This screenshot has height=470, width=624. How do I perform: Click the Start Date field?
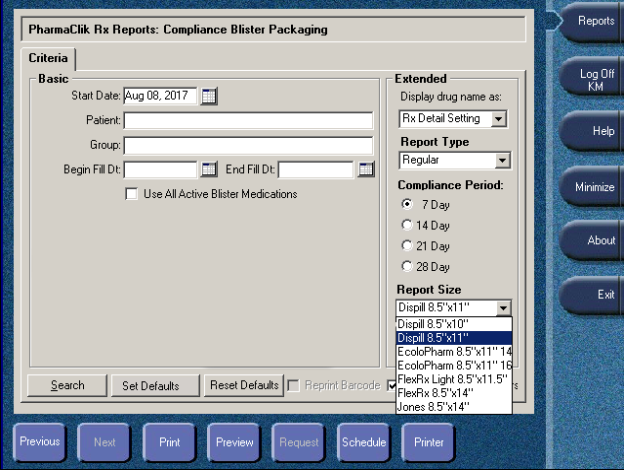point(160,96)
